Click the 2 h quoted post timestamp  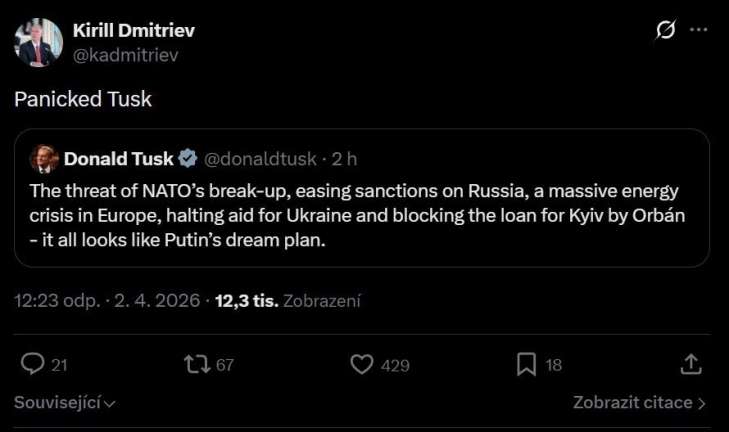pos(345,158)
